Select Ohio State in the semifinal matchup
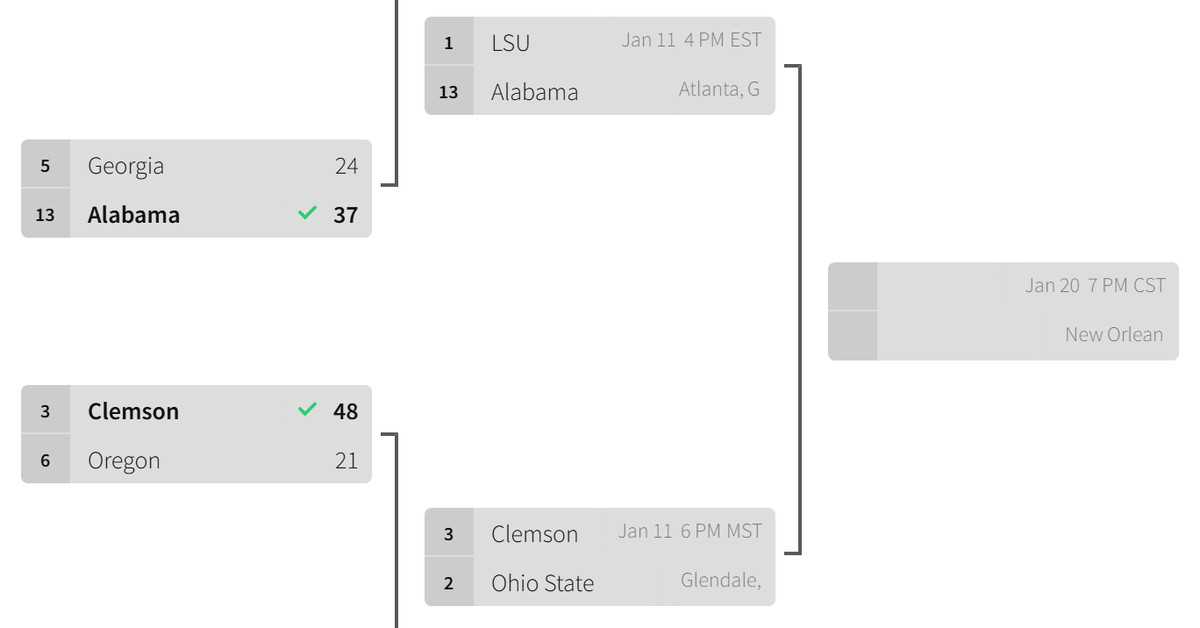Viewport: 1200px width, 628px height. click(542, 583)
